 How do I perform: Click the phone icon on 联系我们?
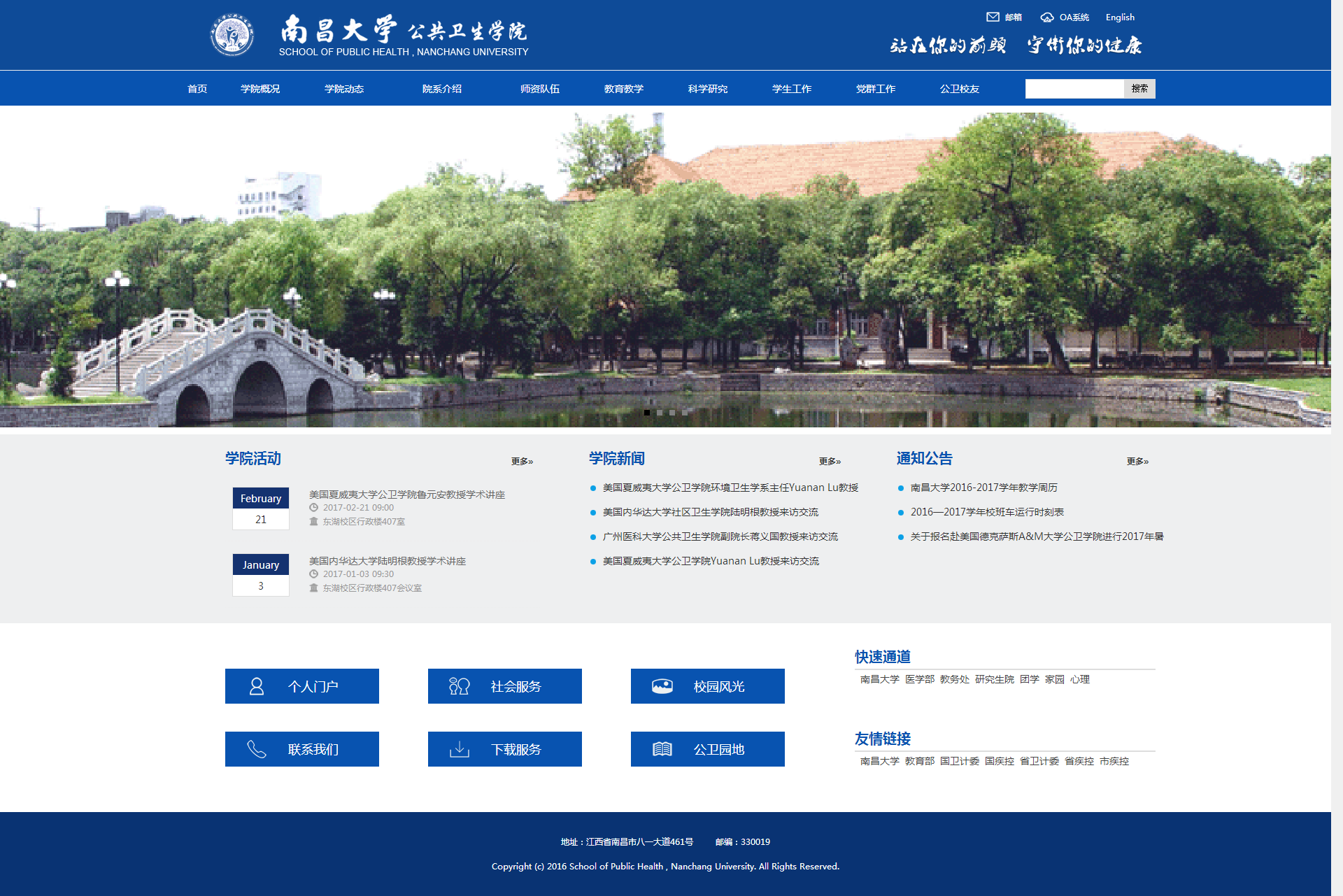point(257,749)
